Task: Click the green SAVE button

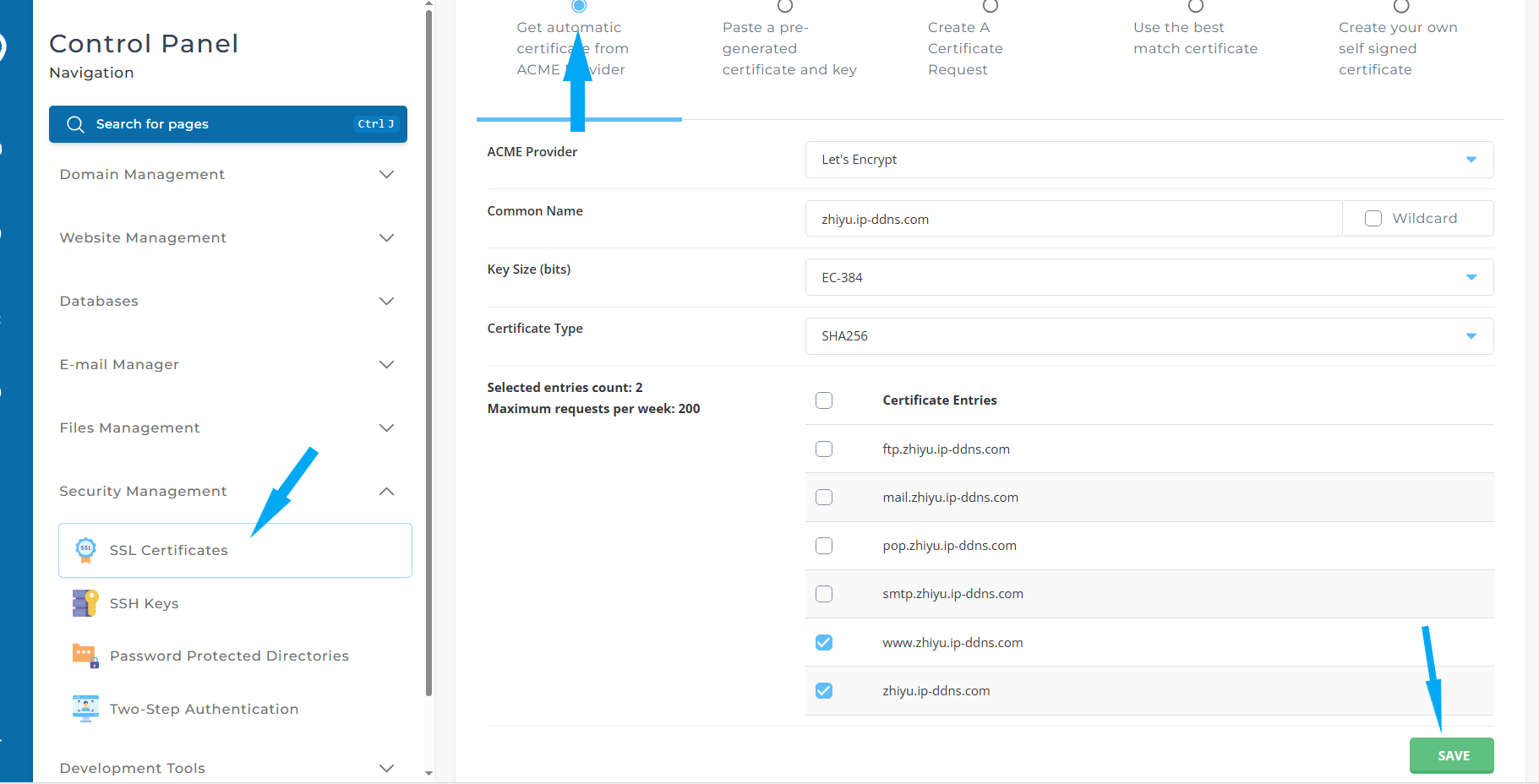Action: [1451, 755]
